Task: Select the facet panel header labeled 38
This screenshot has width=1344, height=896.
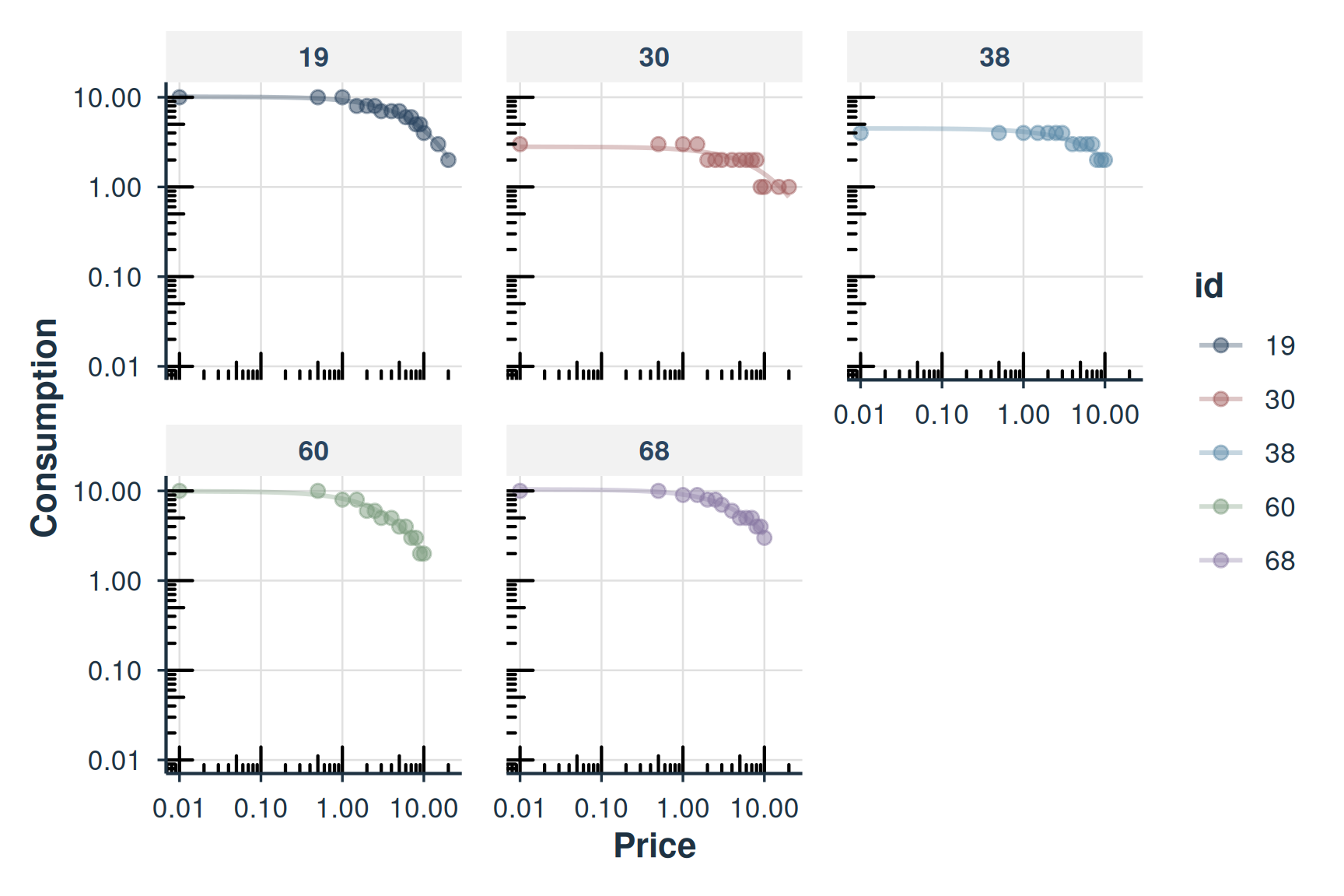Action: (x=994, y=57)
